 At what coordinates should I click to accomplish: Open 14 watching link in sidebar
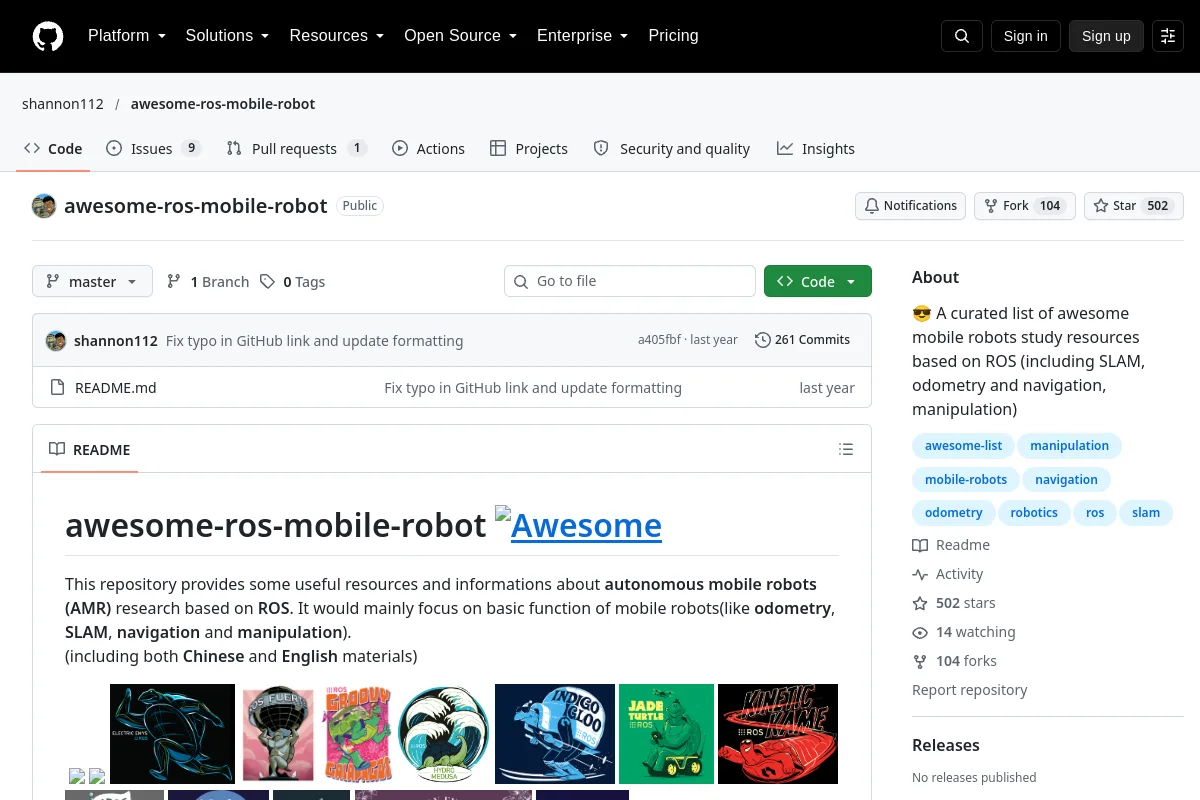964,632
